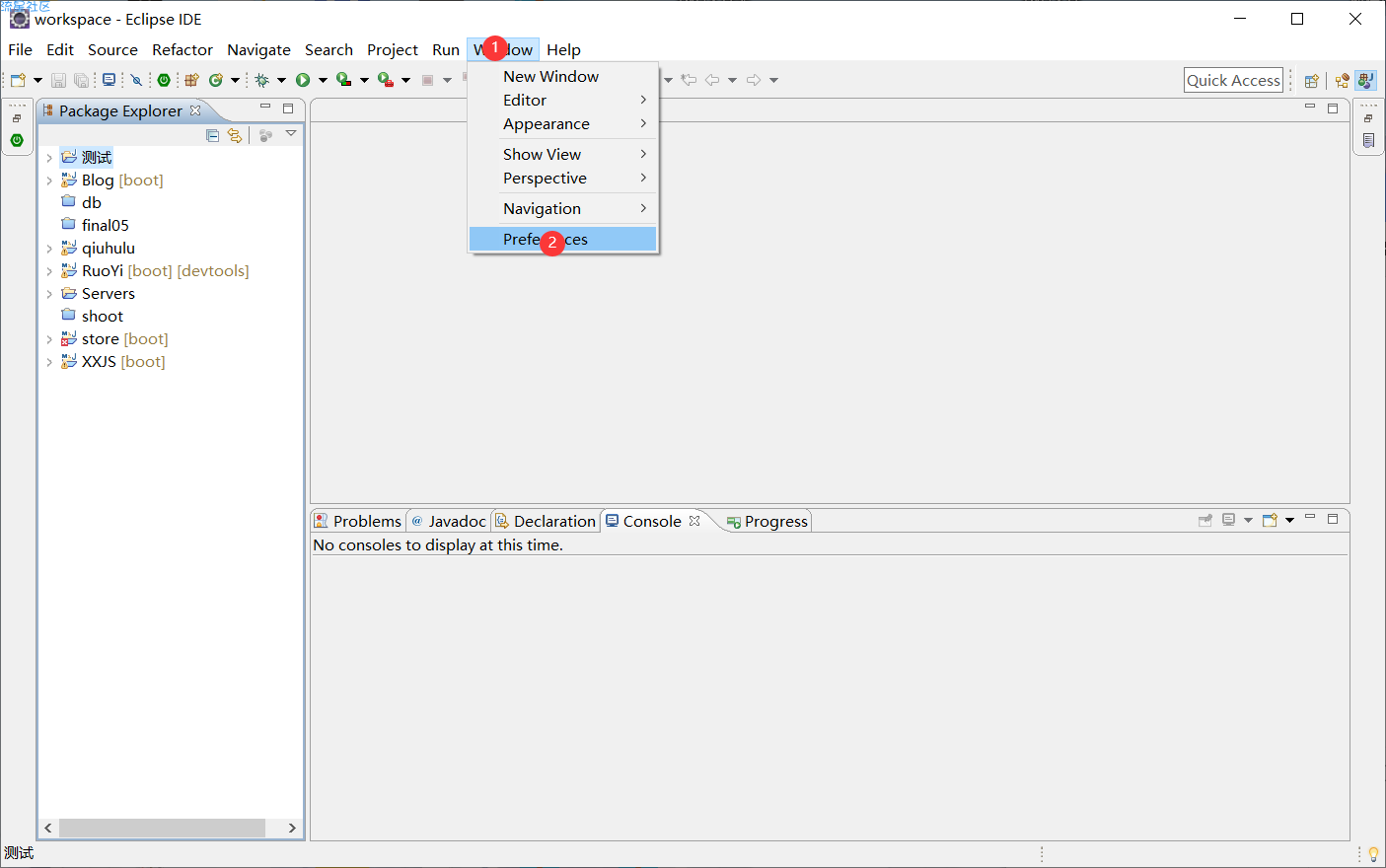
Task: Click the green Boot Dashboard icon in left trim
Action: click(17, 140)
